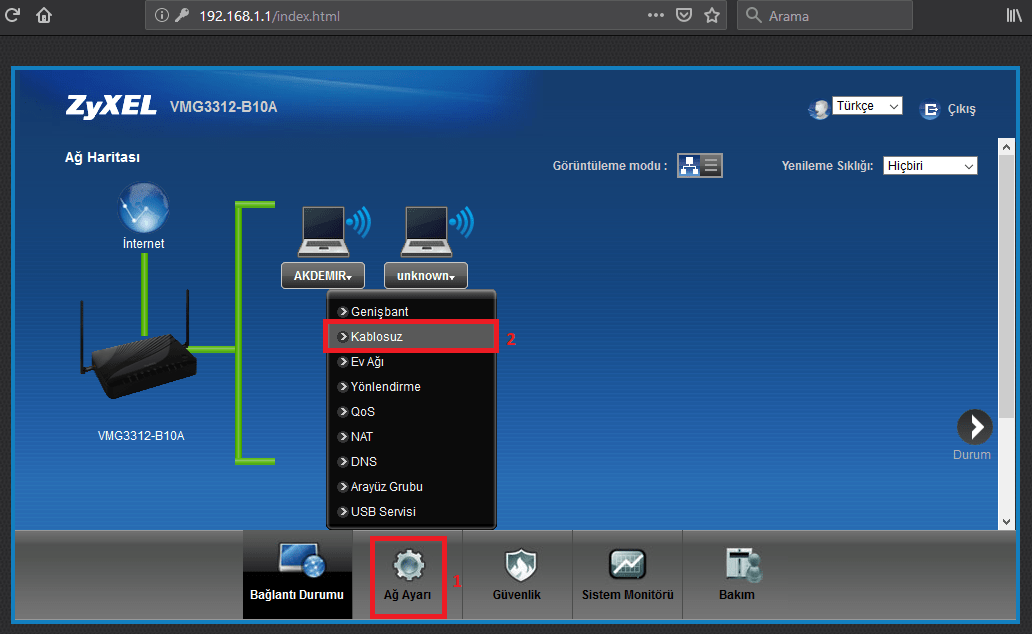
Task: Click the unknown laptop device icon
Action: 426,231
